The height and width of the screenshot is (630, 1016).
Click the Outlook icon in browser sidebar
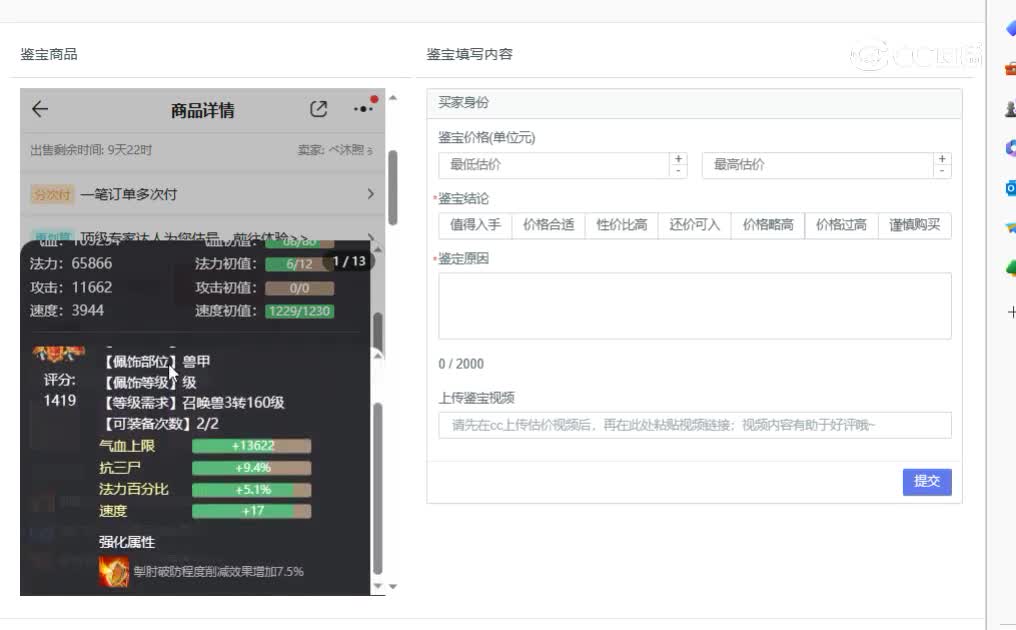(x=1011, y=187)
